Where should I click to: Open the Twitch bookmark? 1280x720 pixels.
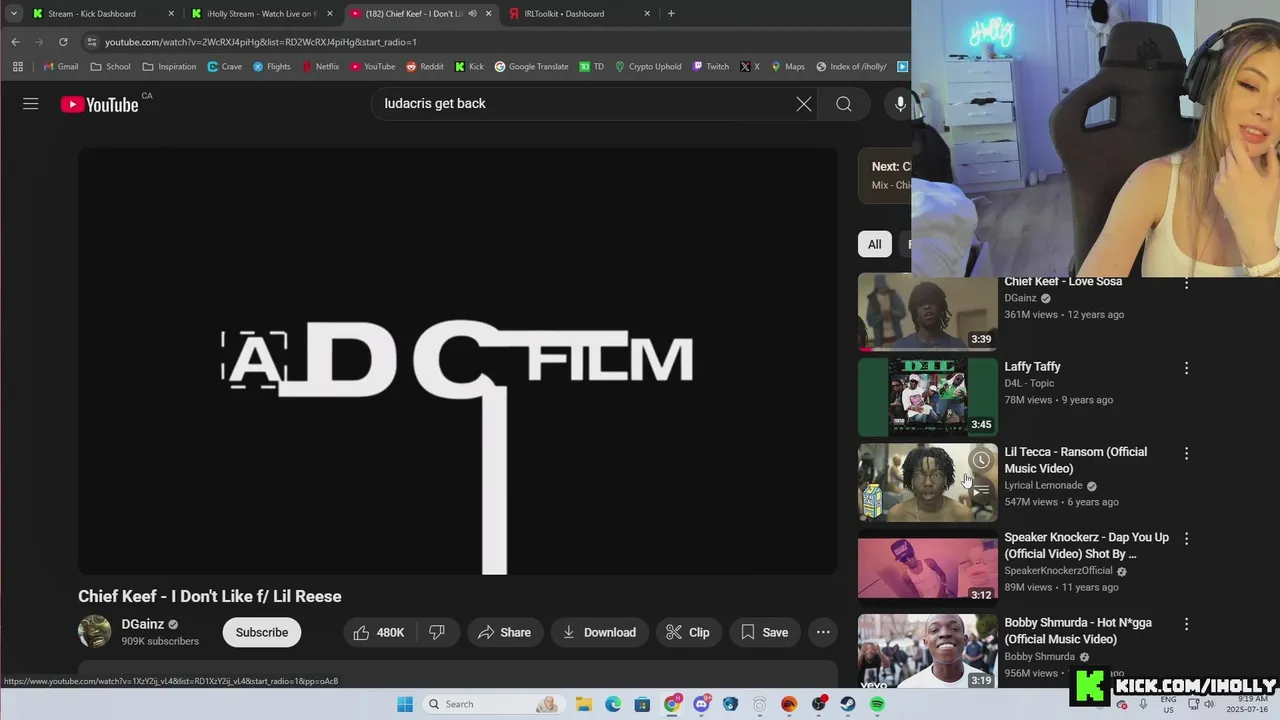click(x=709, y=67)
